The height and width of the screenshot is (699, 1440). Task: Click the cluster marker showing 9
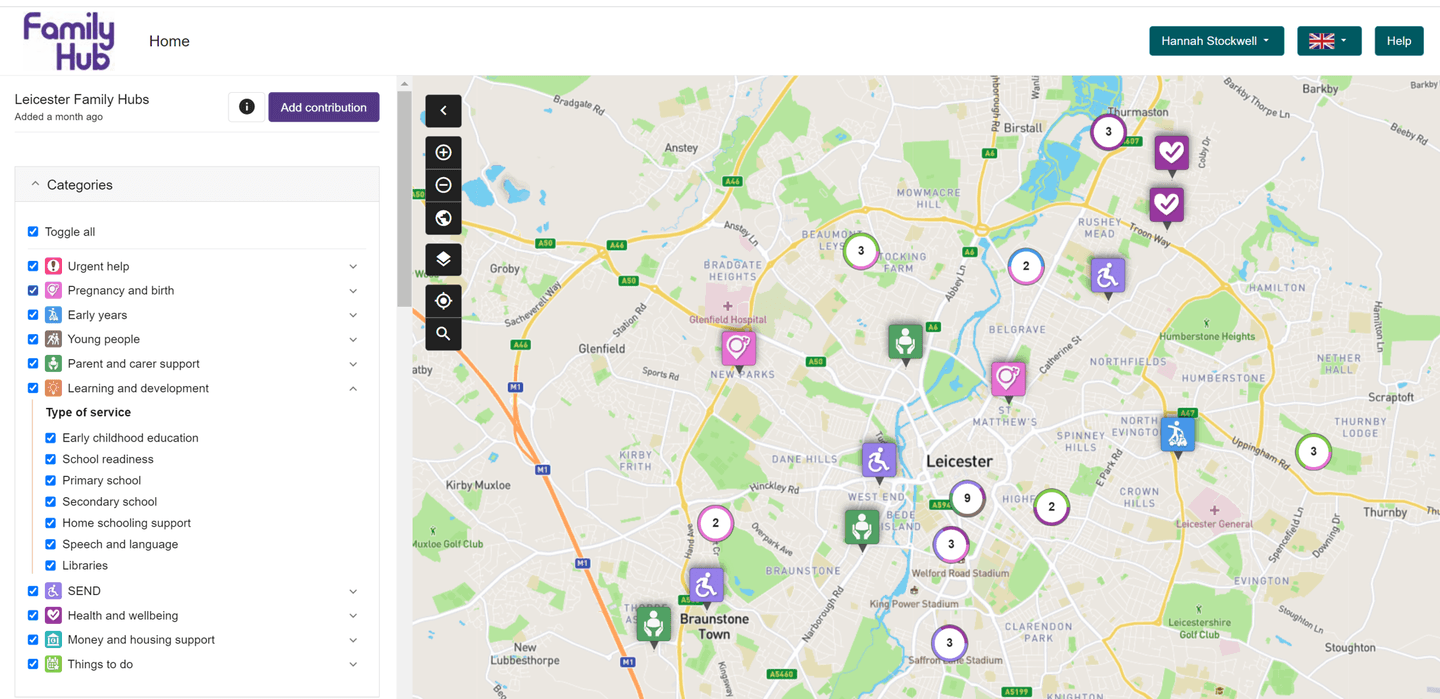coord(967,498)
